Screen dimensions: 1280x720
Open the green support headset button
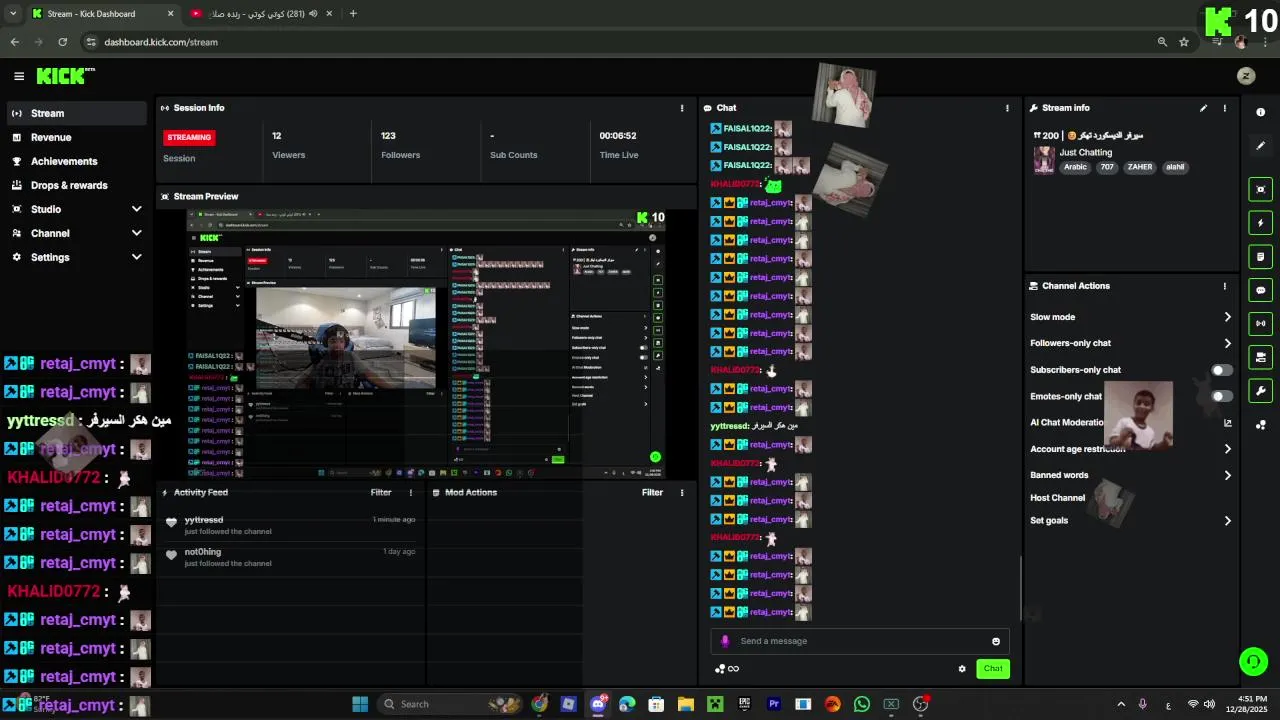click(1253, 661)
